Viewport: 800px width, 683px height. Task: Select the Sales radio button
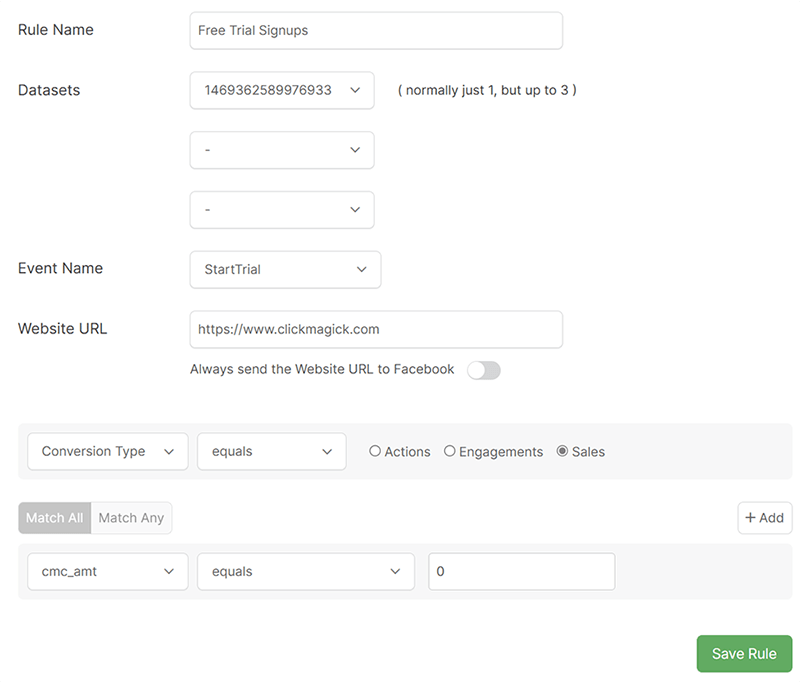tap(562, 452)
